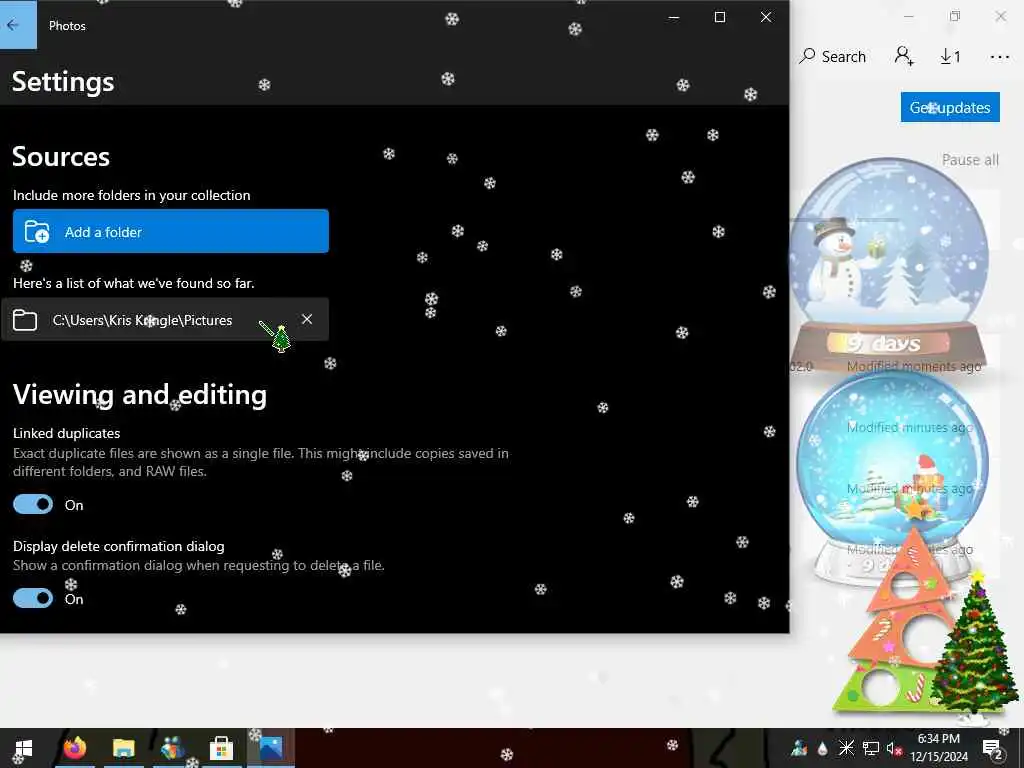Minimize the Photos window

pyautogui.click(x=674, y=17)
